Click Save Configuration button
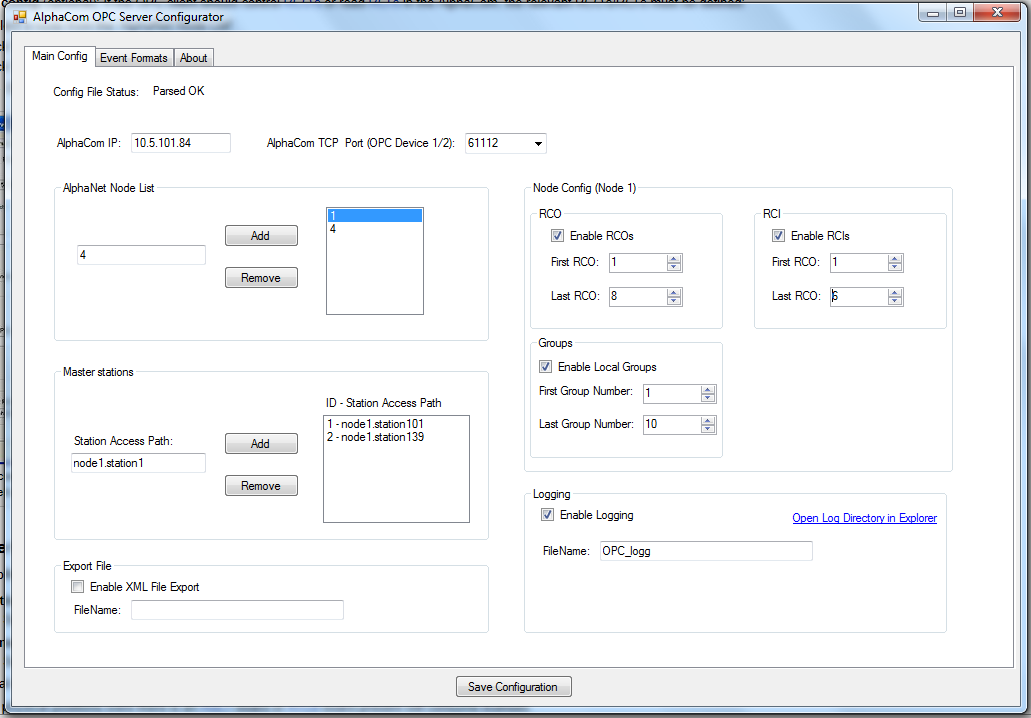 (x=514, y=687)
